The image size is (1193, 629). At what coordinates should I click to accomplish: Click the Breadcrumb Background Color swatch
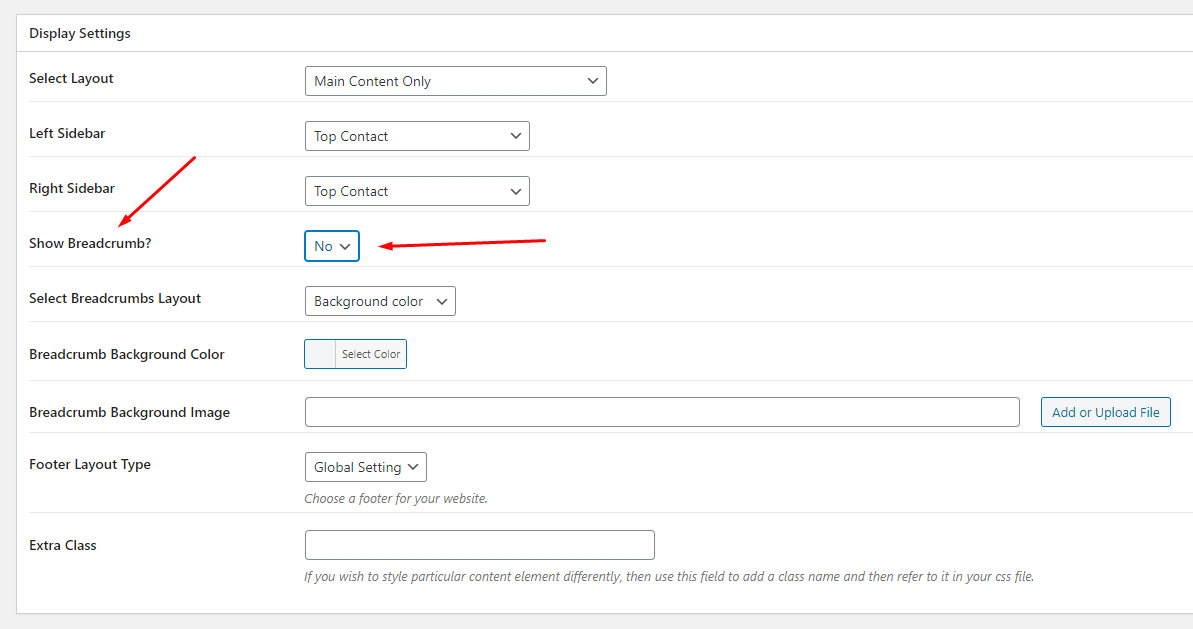pos(320,354)
